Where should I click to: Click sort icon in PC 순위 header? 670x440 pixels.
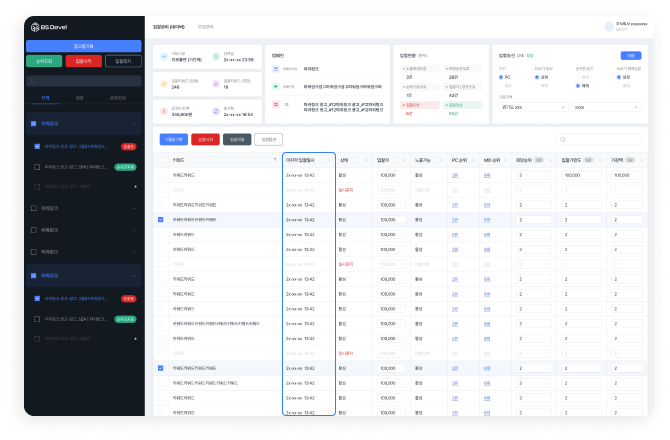[473, 160]
